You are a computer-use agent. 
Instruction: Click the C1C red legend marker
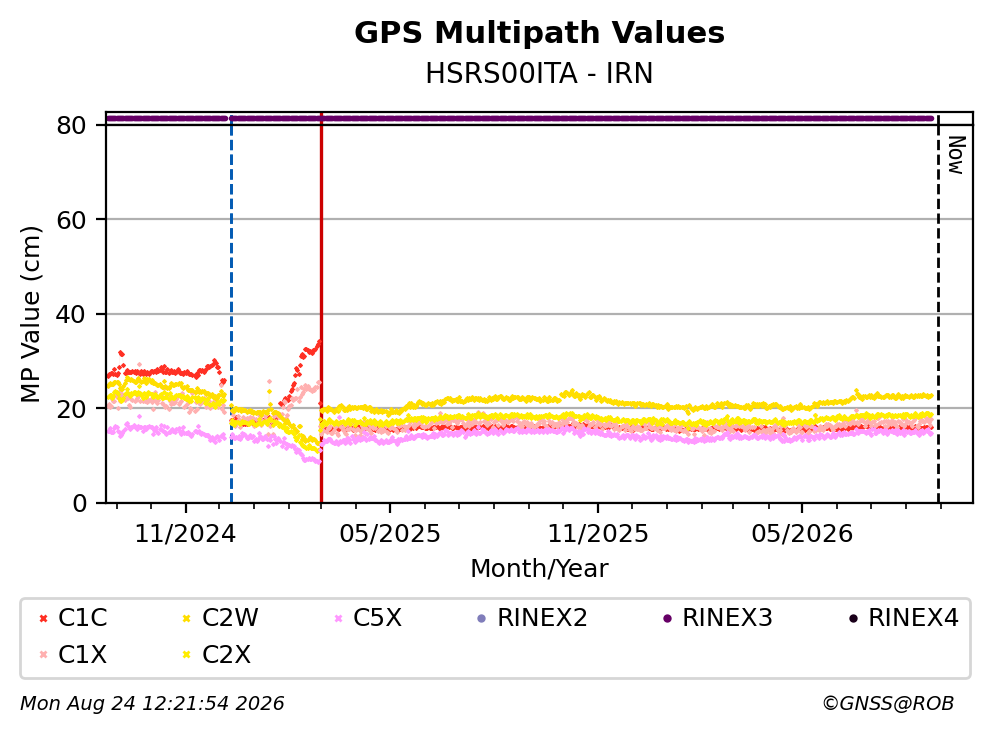43,618
